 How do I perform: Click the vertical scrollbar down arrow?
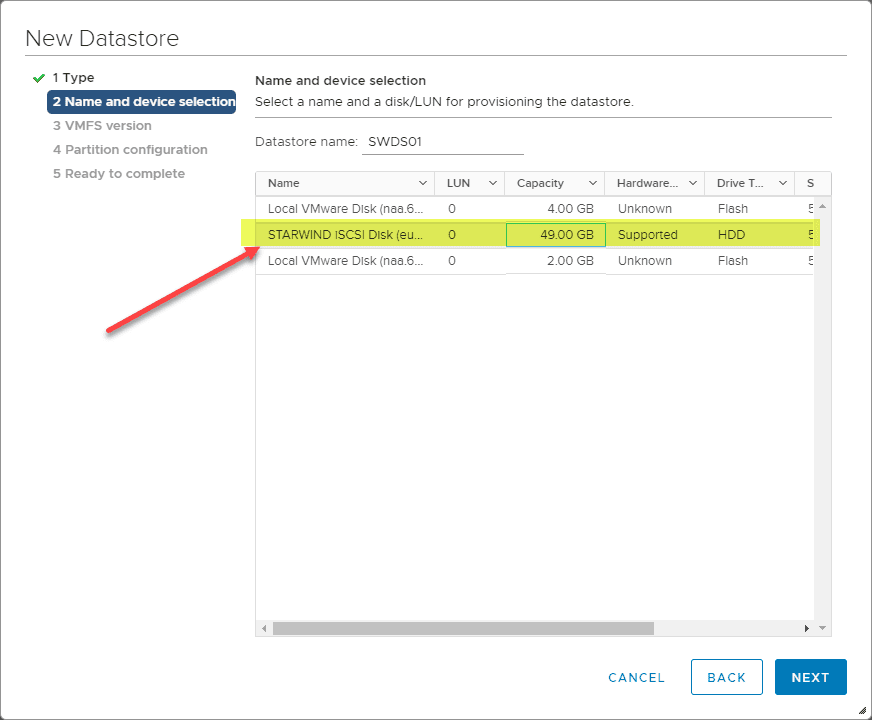(823, 628)
